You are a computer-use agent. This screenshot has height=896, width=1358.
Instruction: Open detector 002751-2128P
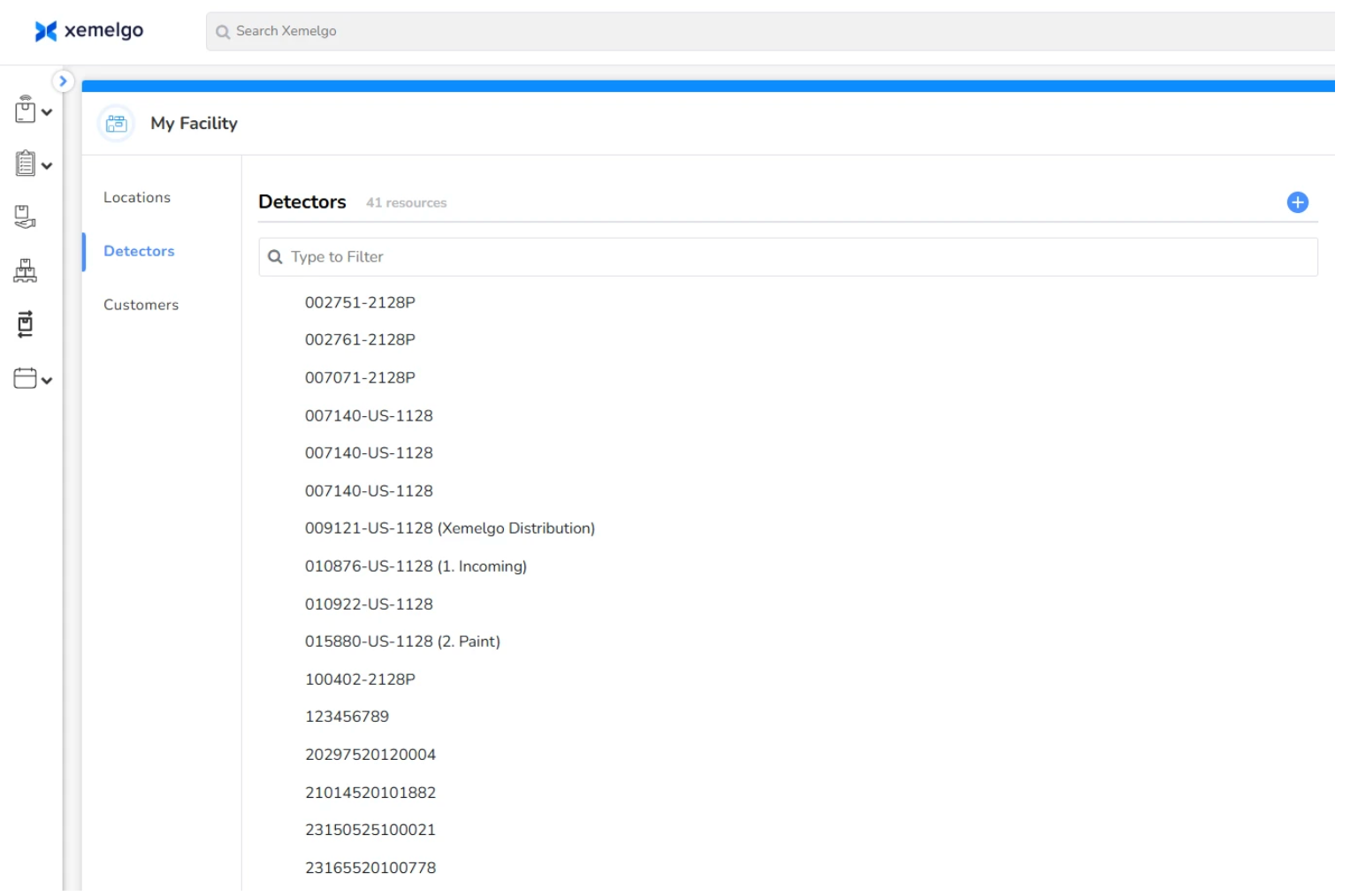coord(360,302)
